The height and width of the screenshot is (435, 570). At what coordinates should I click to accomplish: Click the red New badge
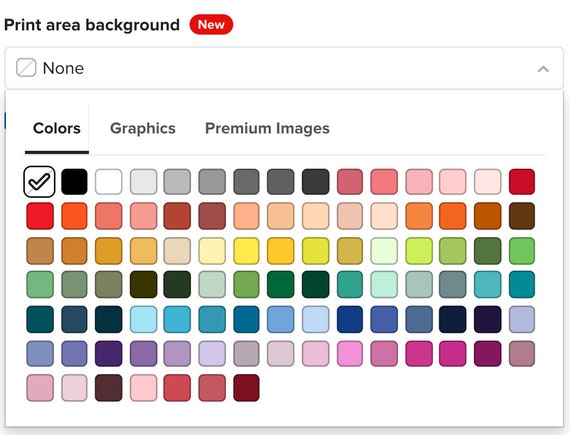tap(211, 25)
